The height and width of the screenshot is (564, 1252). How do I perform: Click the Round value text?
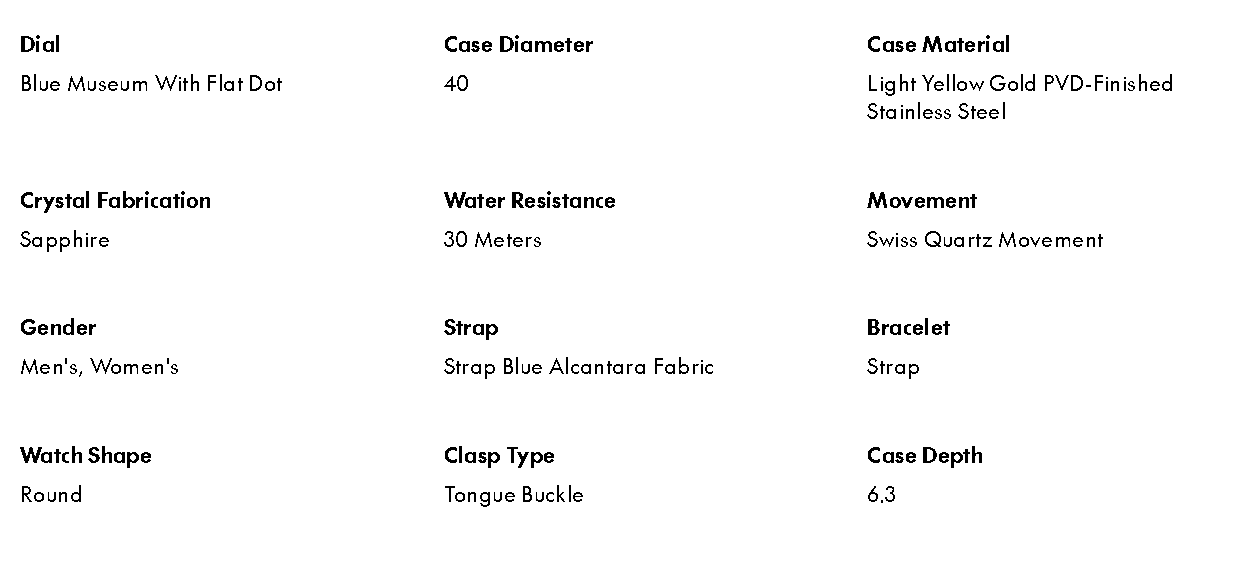point(51,495)
